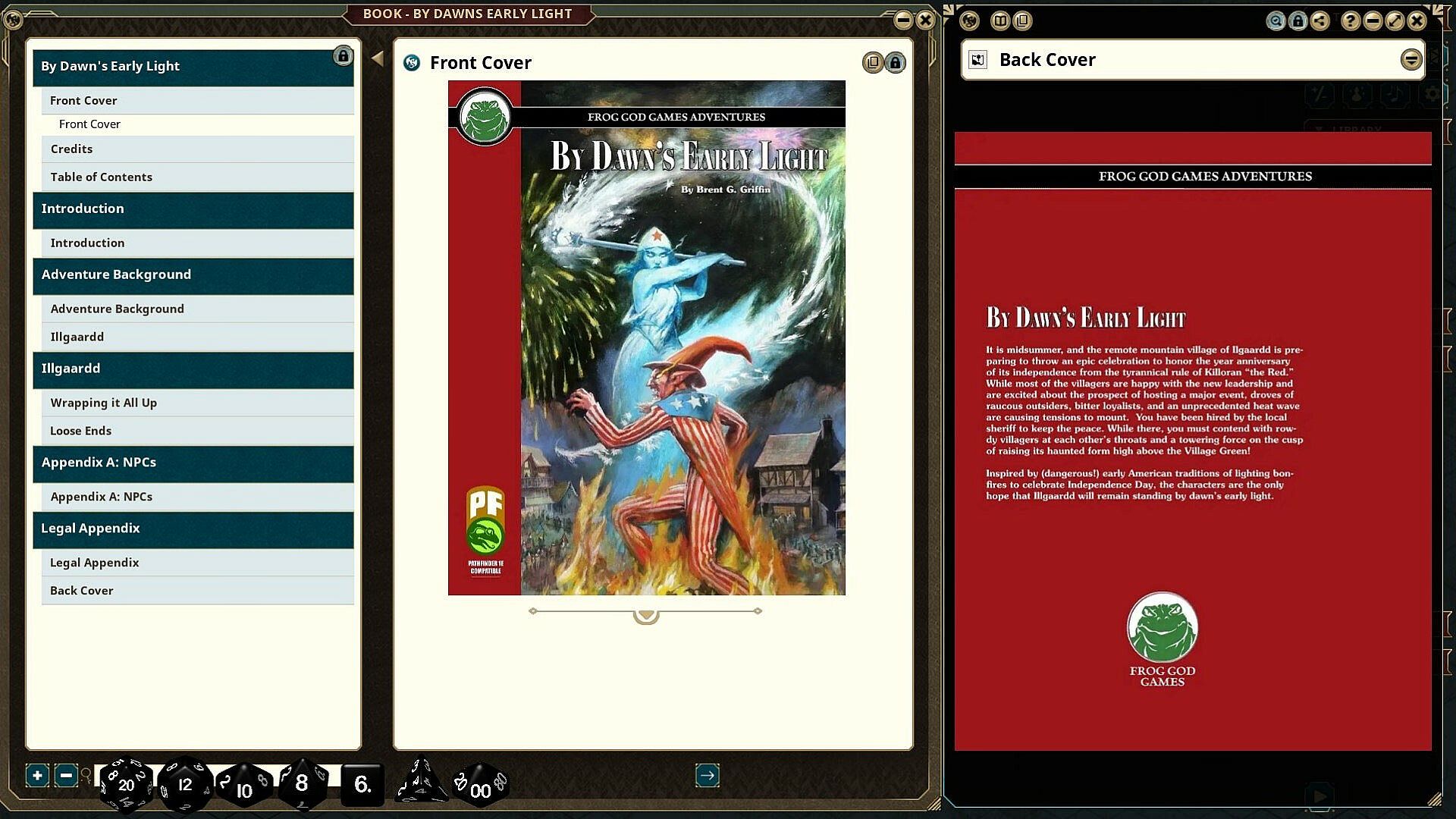Go to next page arrow button

[x=707, y=775]
